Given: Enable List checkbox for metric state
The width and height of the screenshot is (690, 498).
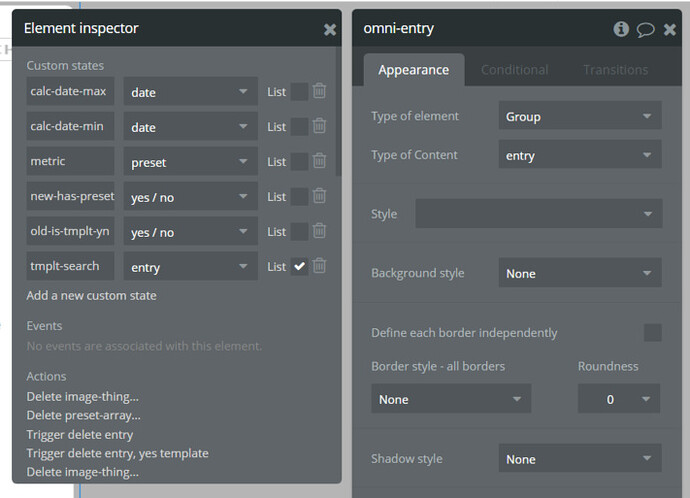Looking at the screenshot, I should [299, 161].
